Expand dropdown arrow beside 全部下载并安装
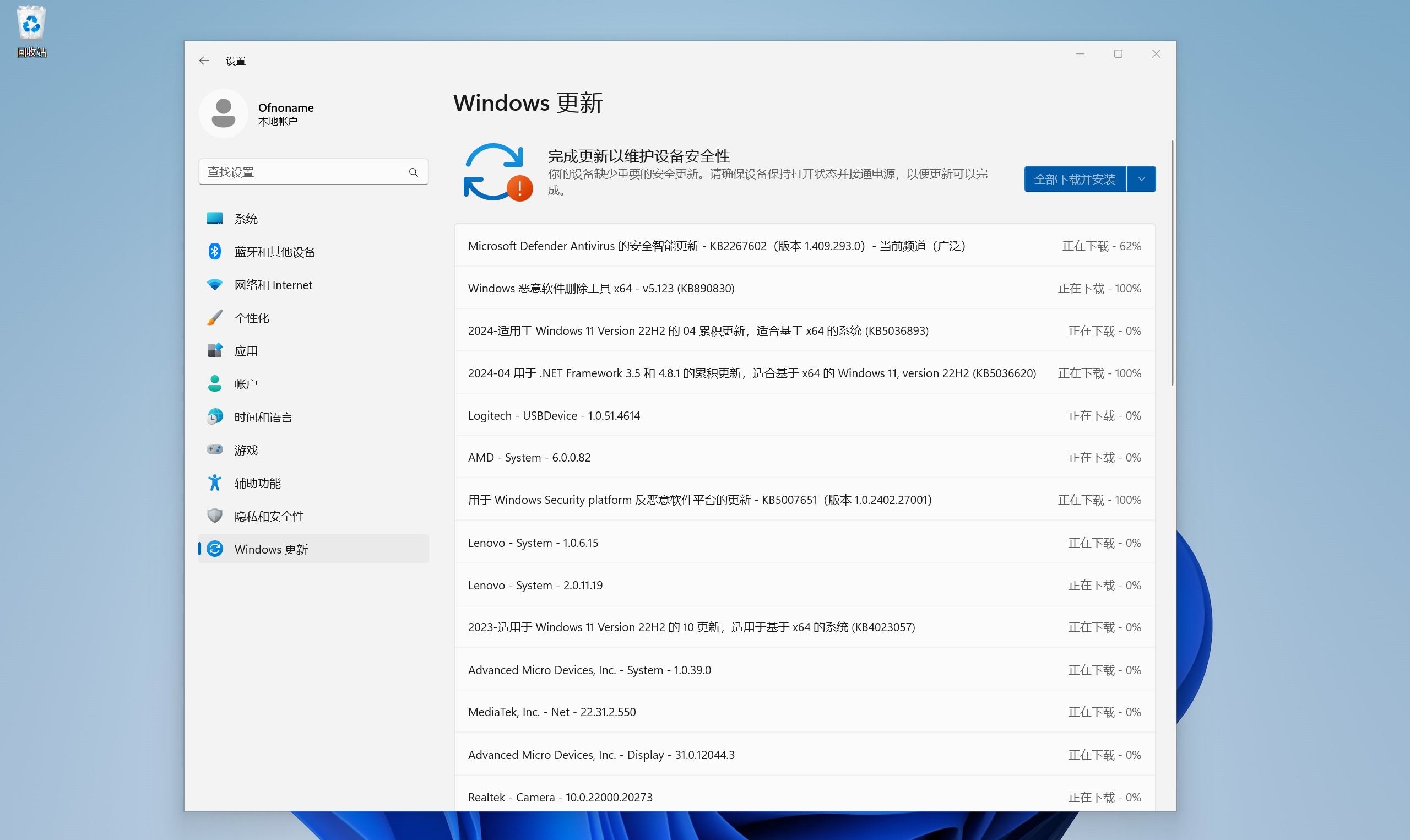Viewport: 1410px width, 840px height. tap(1141, 180)
